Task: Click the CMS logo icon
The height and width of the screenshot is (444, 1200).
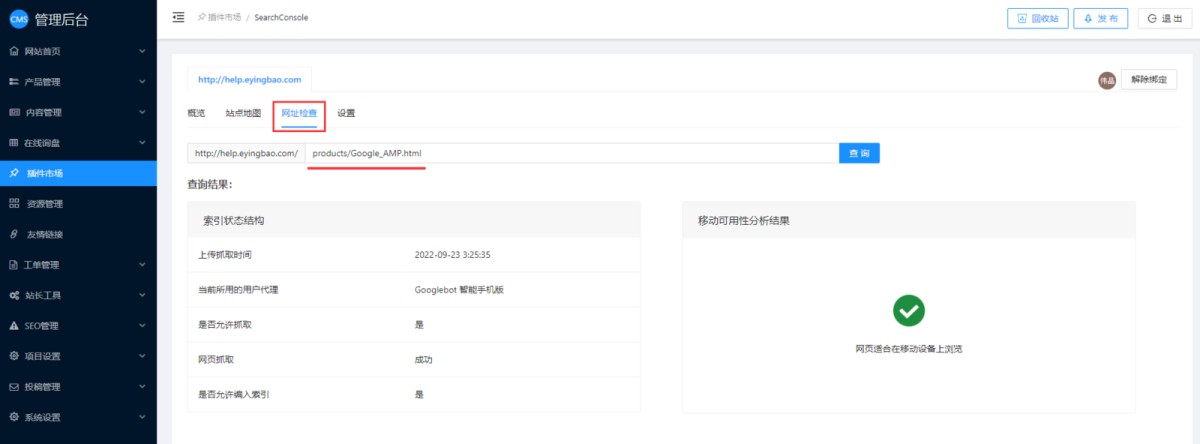Action: (18, 19)
